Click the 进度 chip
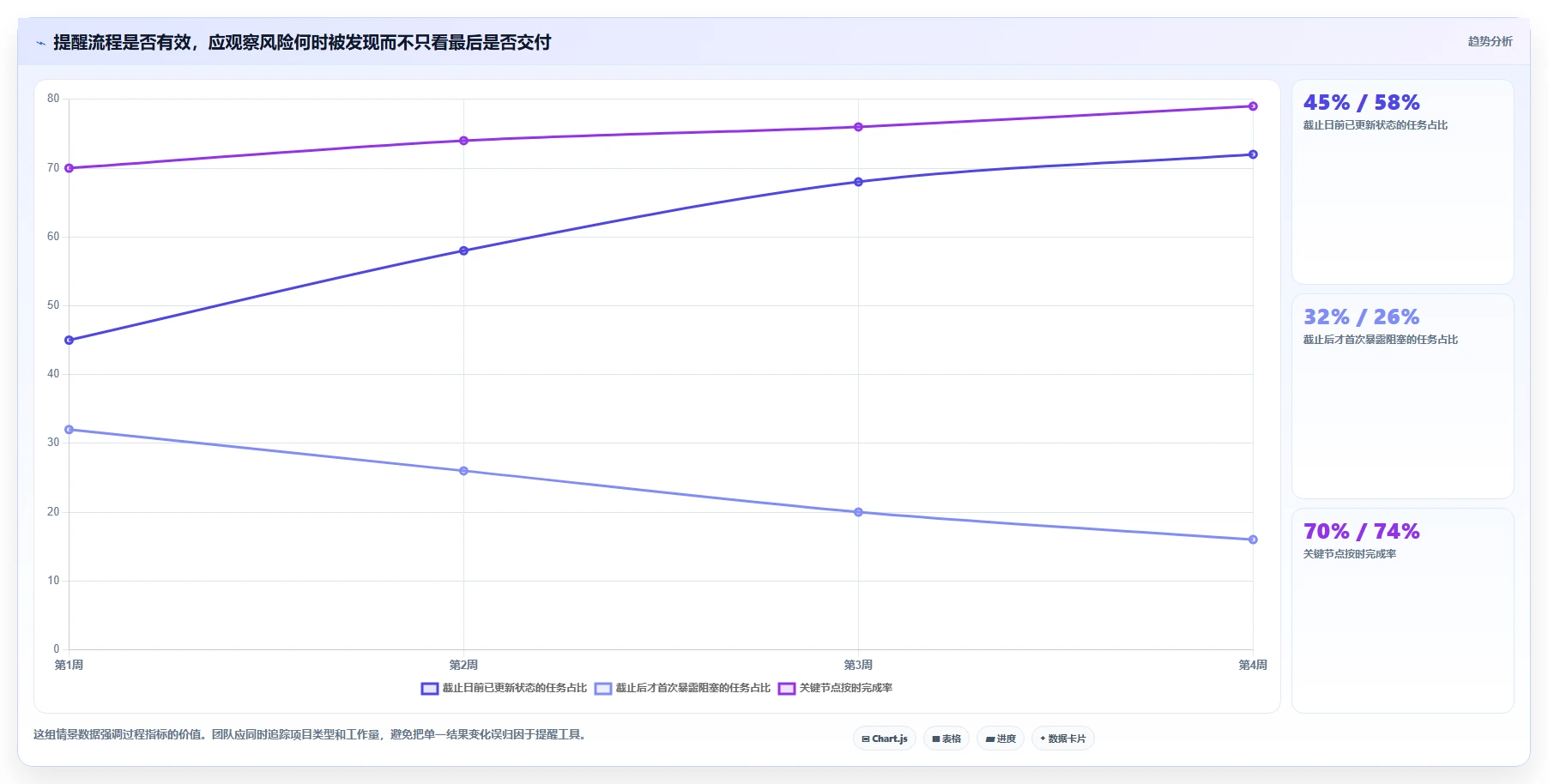Screen dimensions: 1548x784 click(x=1001, y=739)
